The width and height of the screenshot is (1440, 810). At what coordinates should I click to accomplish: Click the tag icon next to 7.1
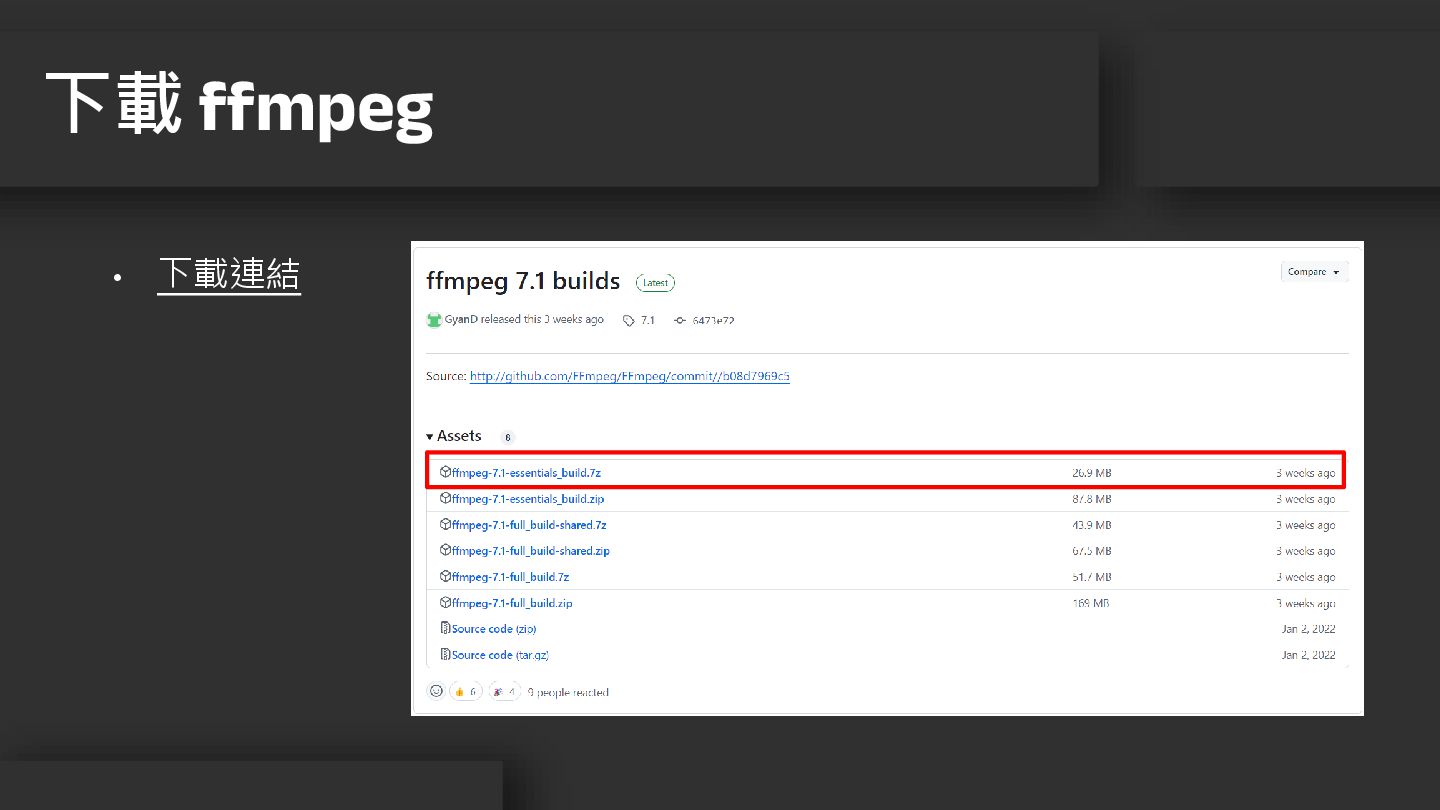[629, 320]
